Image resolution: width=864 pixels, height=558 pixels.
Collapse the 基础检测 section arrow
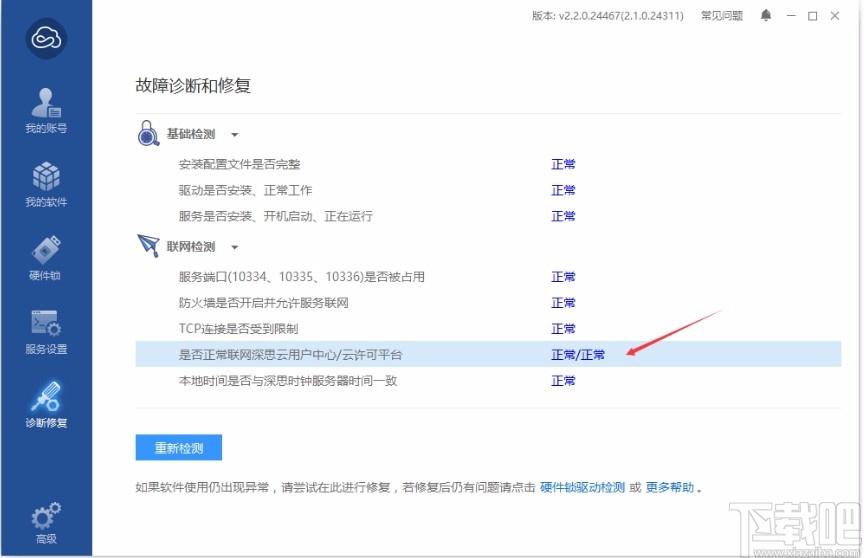[235, 134]
